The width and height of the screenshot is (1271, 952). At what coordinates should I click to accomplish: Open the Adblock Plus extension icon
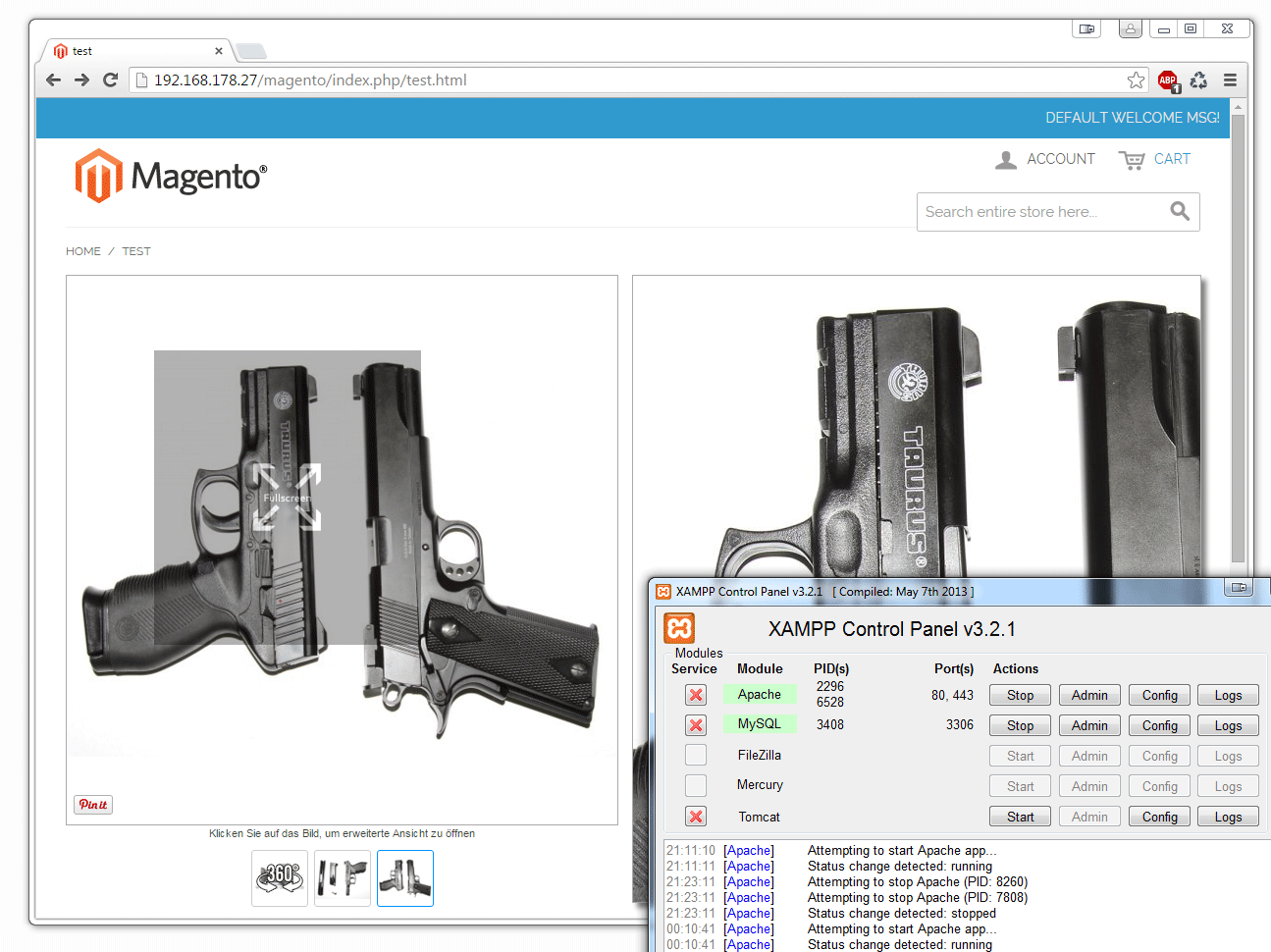point(1168,80)
